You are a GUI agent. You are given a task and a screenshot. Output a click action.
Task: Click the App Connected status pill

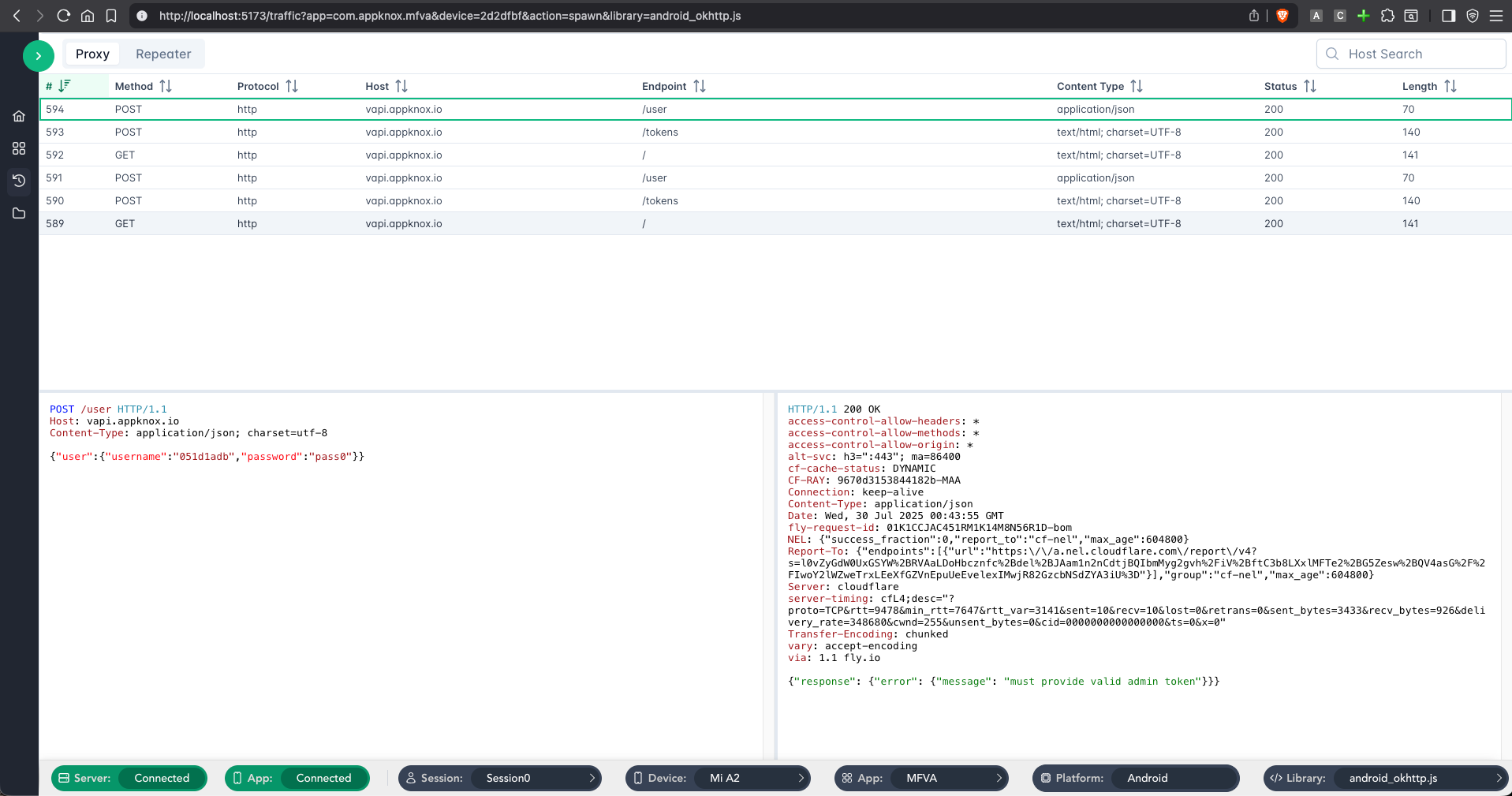click(297, 778)
